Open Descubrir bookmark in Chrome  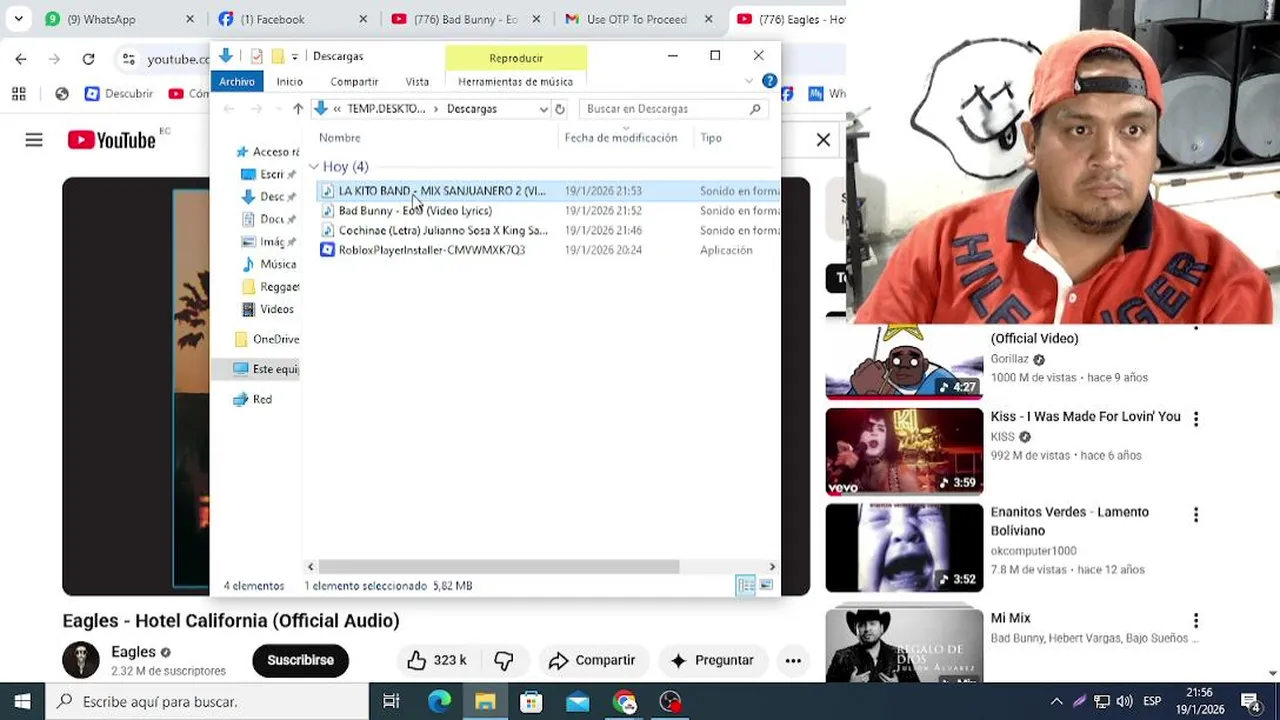[x=119, y=94]
